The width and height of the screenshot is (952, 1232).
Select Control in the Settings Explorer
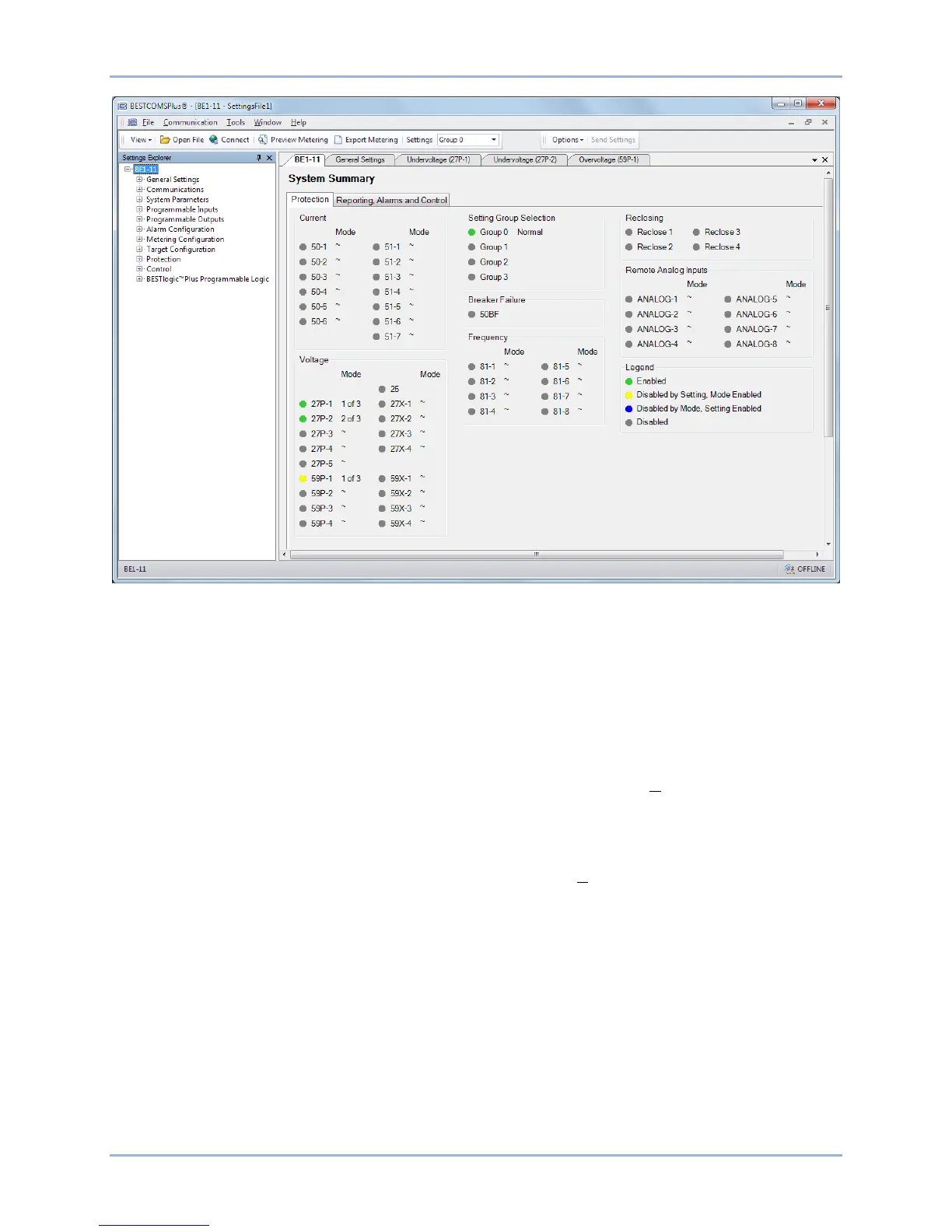tap(159, 269)
